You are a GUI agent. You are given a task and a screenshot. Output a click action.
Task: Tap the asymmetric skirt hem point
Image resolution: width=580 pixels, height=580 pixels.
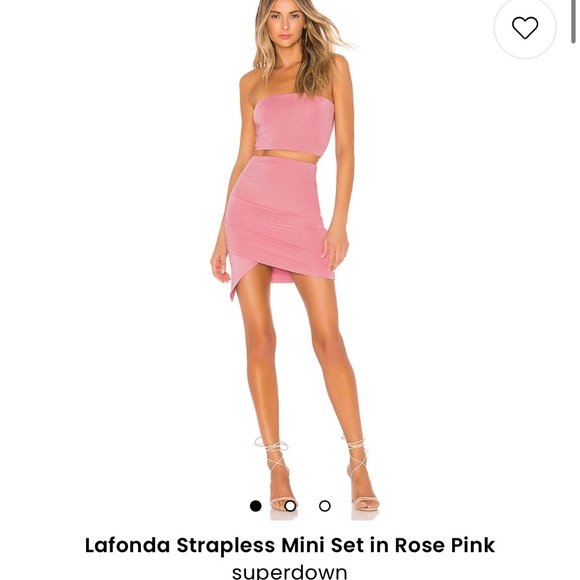233,294
